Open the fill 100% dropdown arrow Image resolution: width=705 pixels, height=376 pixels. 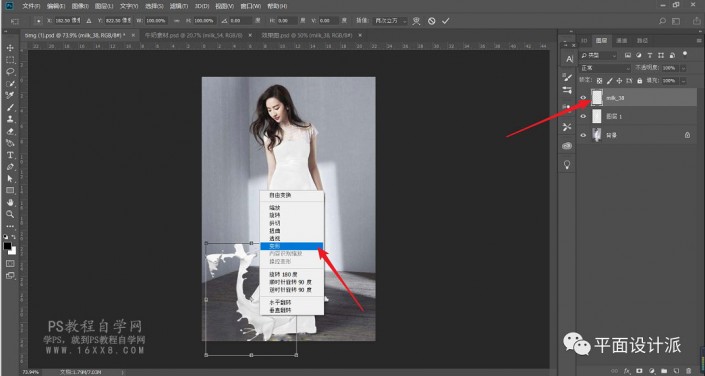coord(683,81)
